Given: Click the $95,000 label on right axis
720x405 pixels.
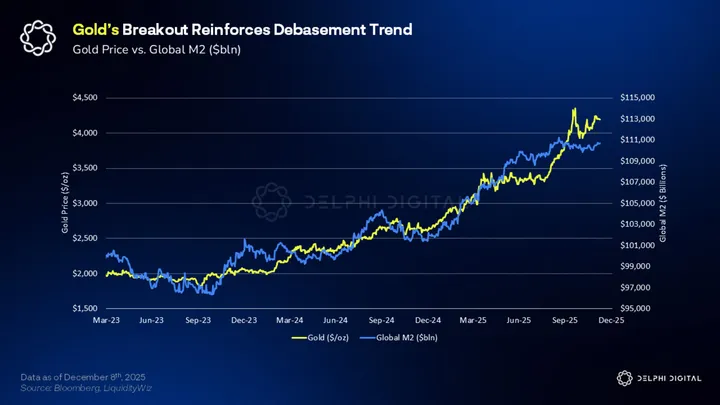Looking at the screenshot, I should 639,308.
